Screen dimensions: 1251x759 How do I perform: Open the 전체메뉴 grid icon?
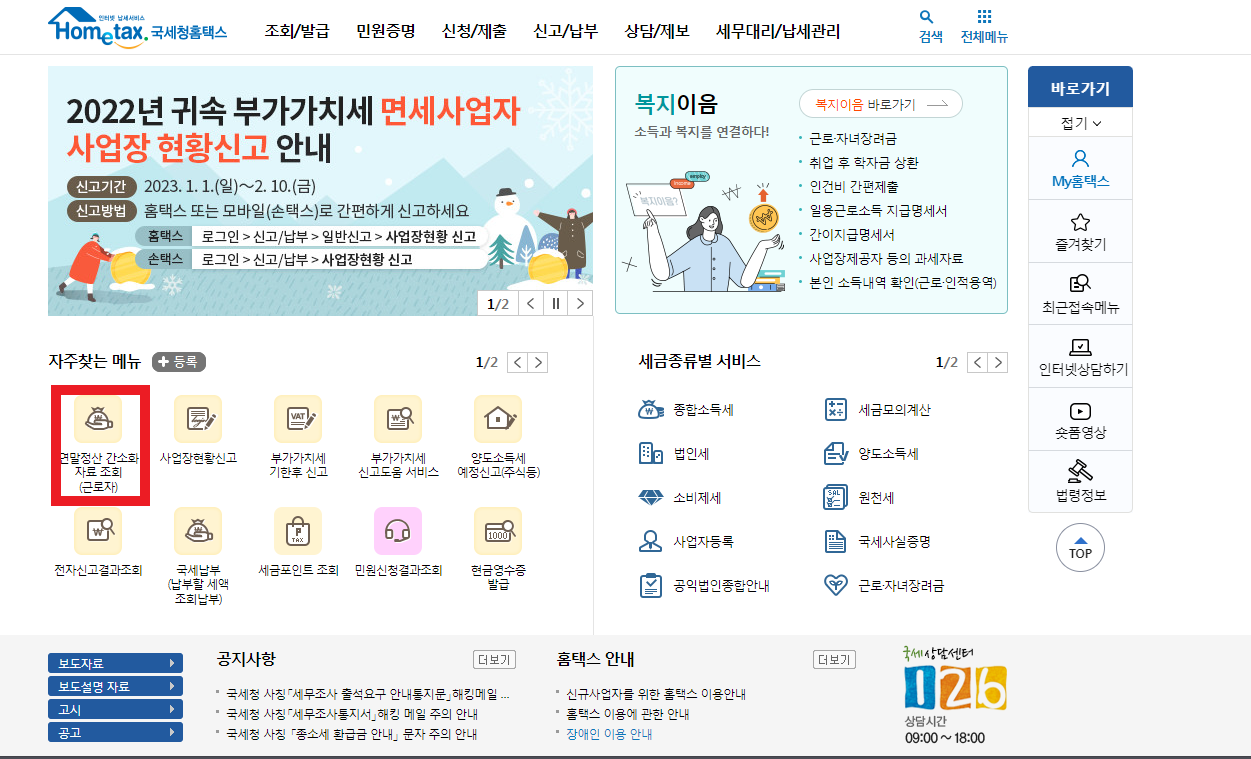coord(984,25)
